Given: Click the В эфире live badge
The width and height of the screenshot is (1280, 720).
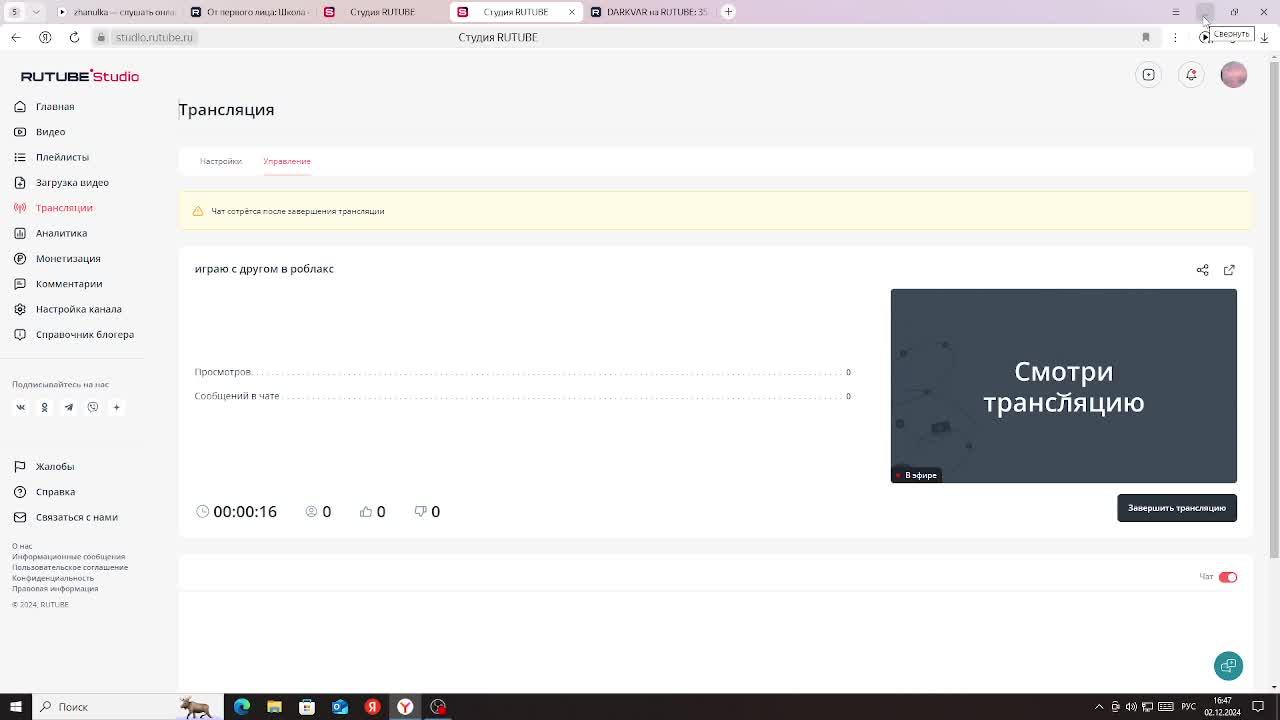Looking at the screenshot, I should (x=916, y=475).
